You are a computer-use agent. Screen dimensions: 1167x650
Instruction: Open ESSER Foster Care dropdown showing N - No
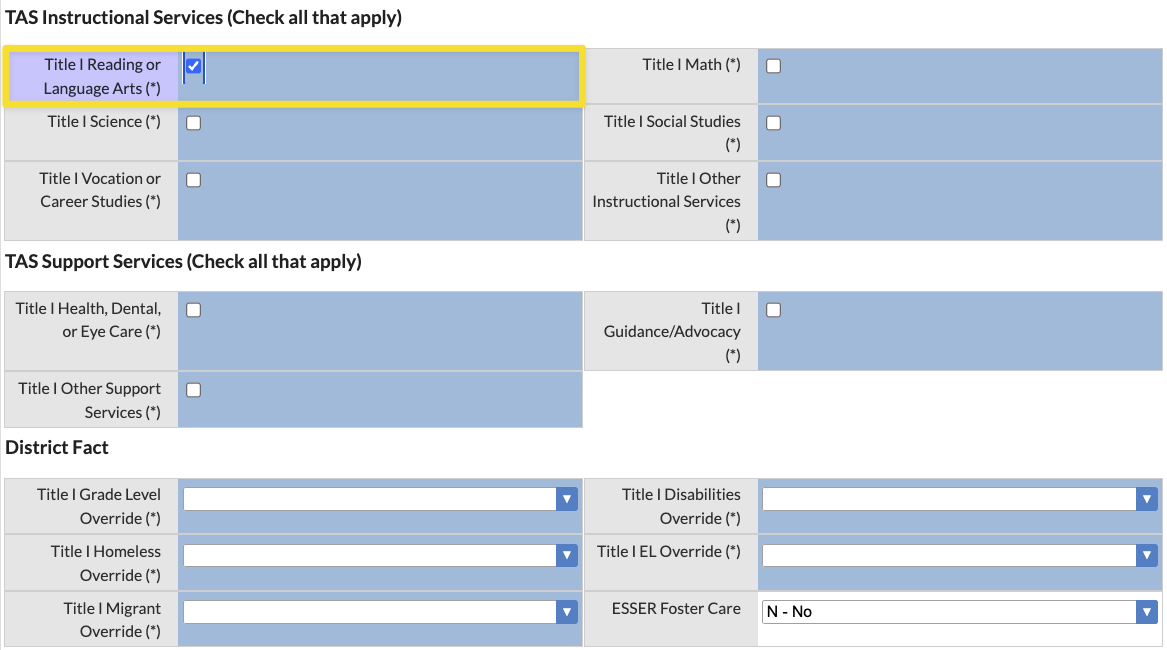coord(959,612)
